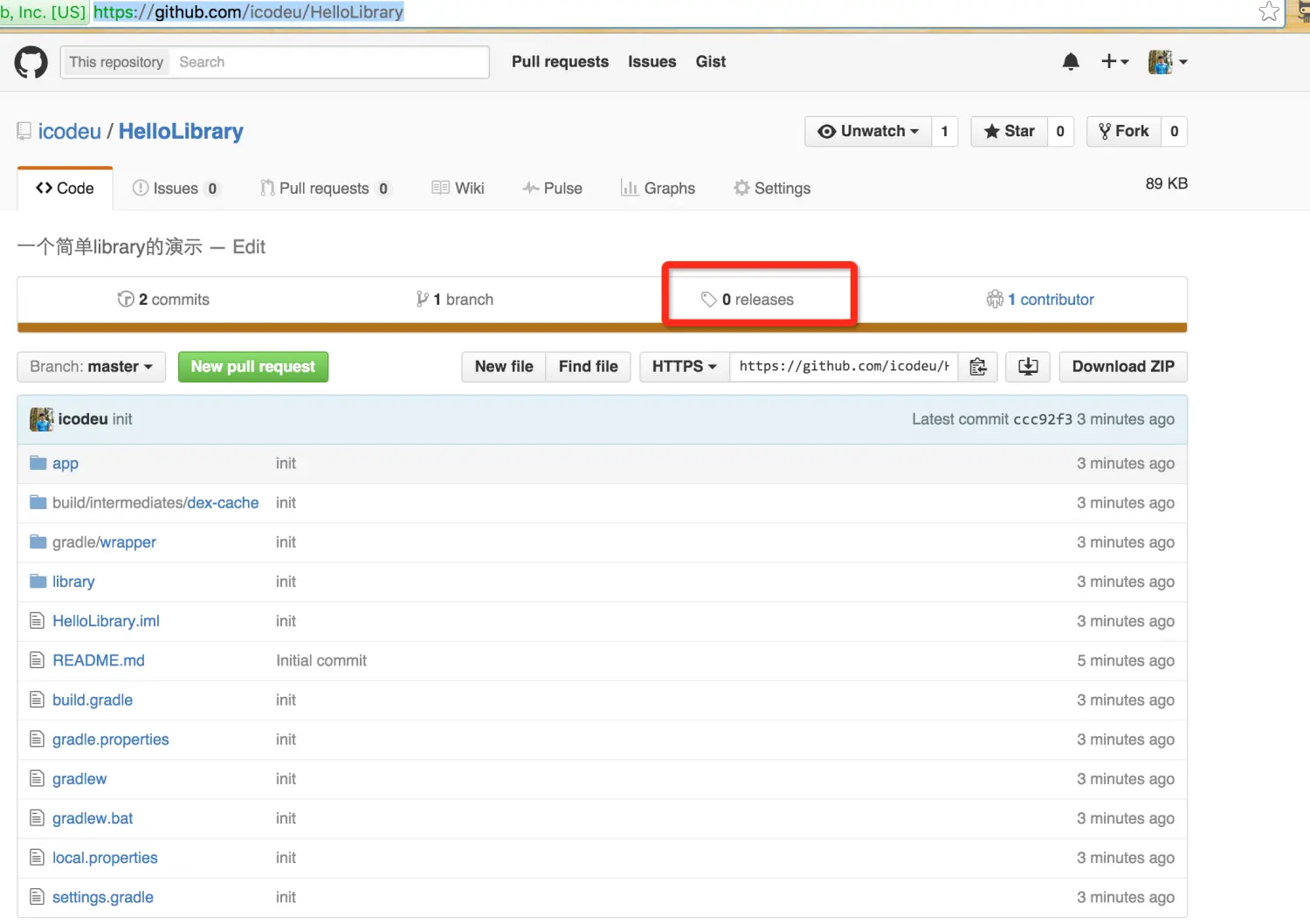Click the icodeu author name in commit bar
This screenshot has width=1310, height=924.
pos(83,419)
